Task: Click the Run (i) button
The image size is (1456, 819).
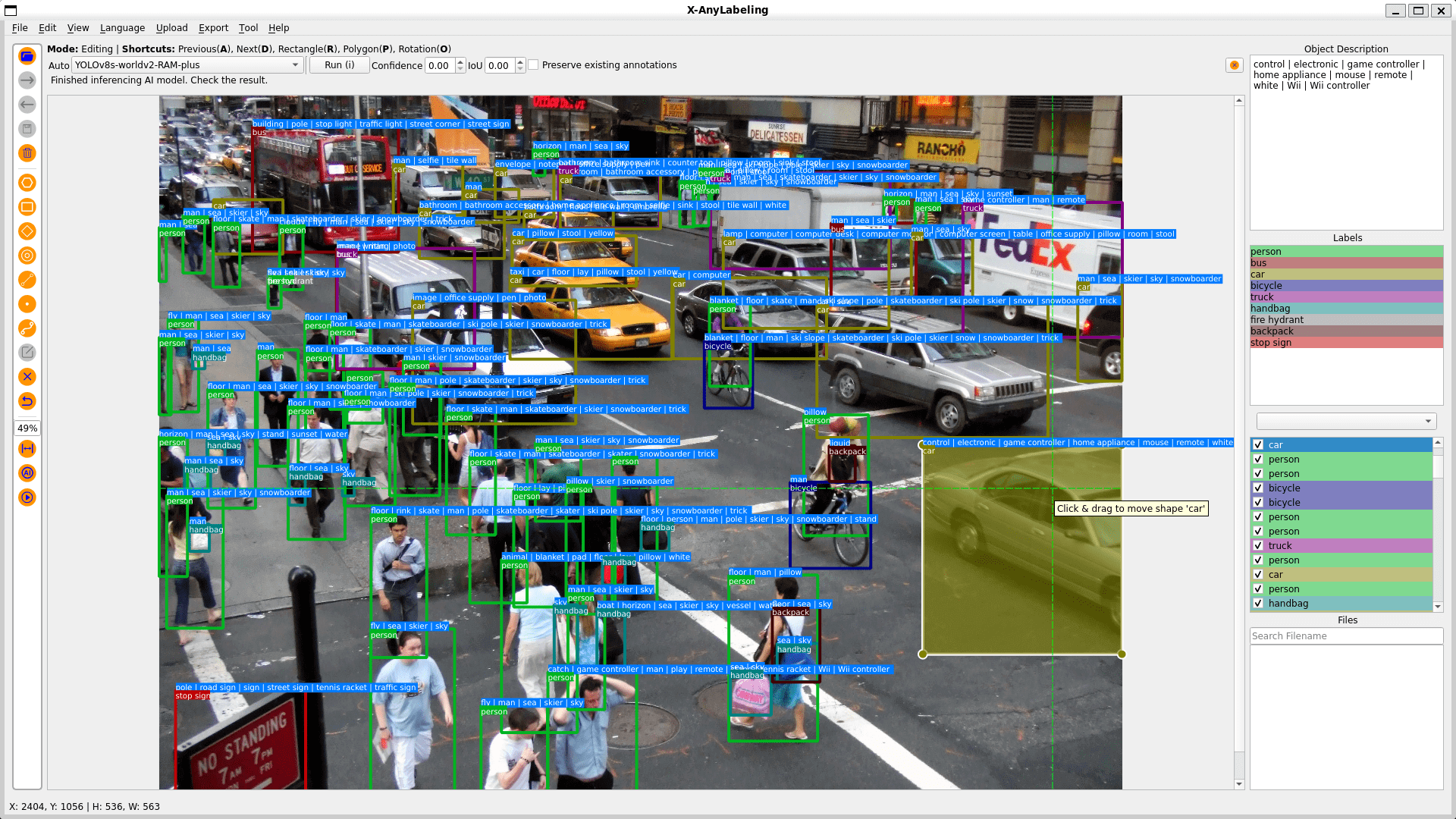Action: 339,65
